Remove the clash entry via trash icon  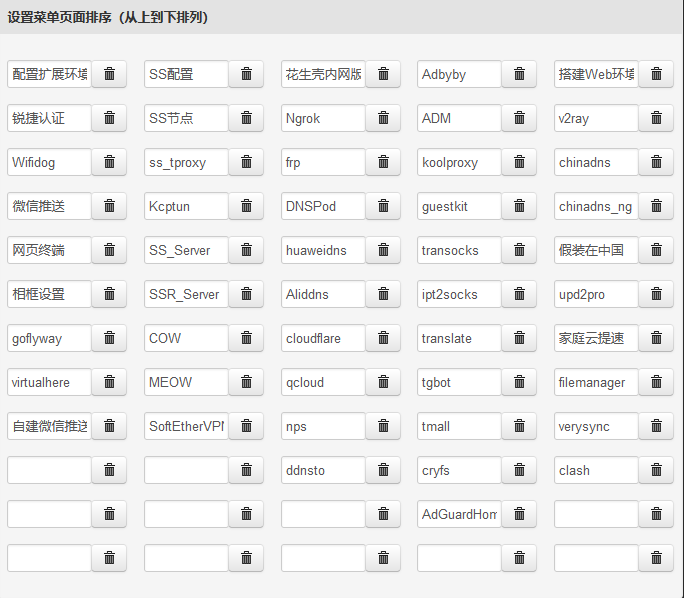[656, 470]
